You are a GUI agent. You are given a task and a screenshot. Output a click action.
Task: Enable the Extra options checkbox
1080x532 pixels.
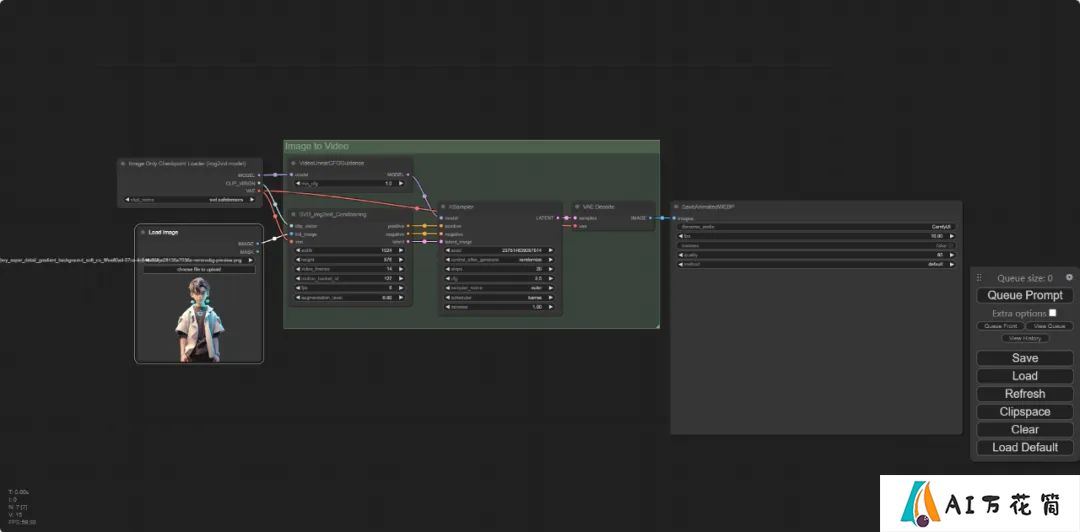(1052, 313)
